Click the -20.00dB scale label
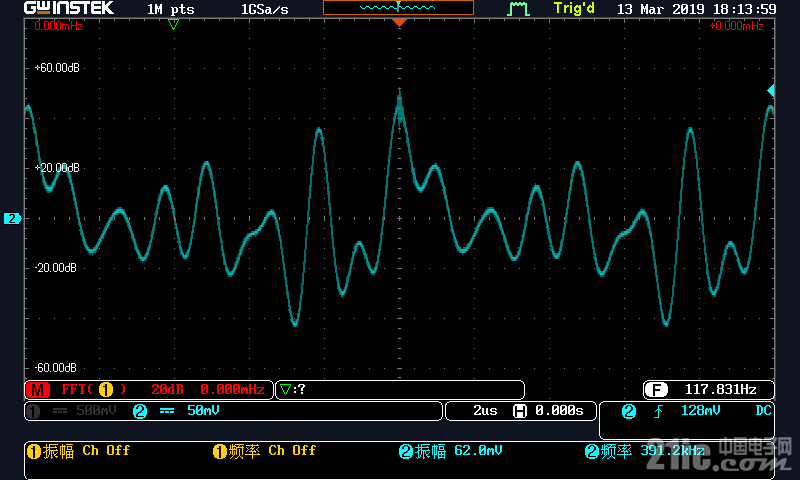 point(56,268)
